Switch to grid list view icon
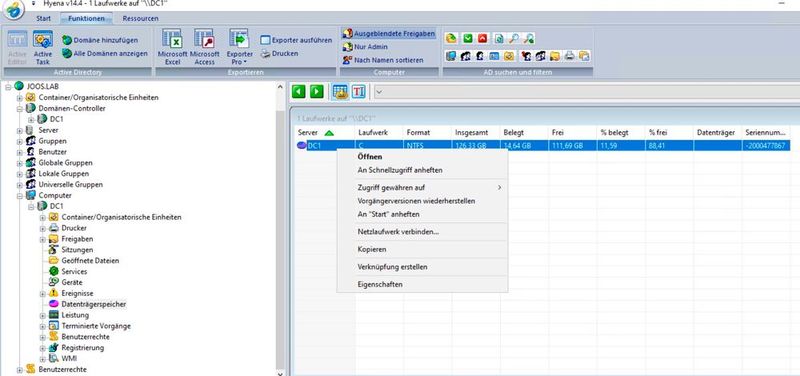 [x=340, y=91]
